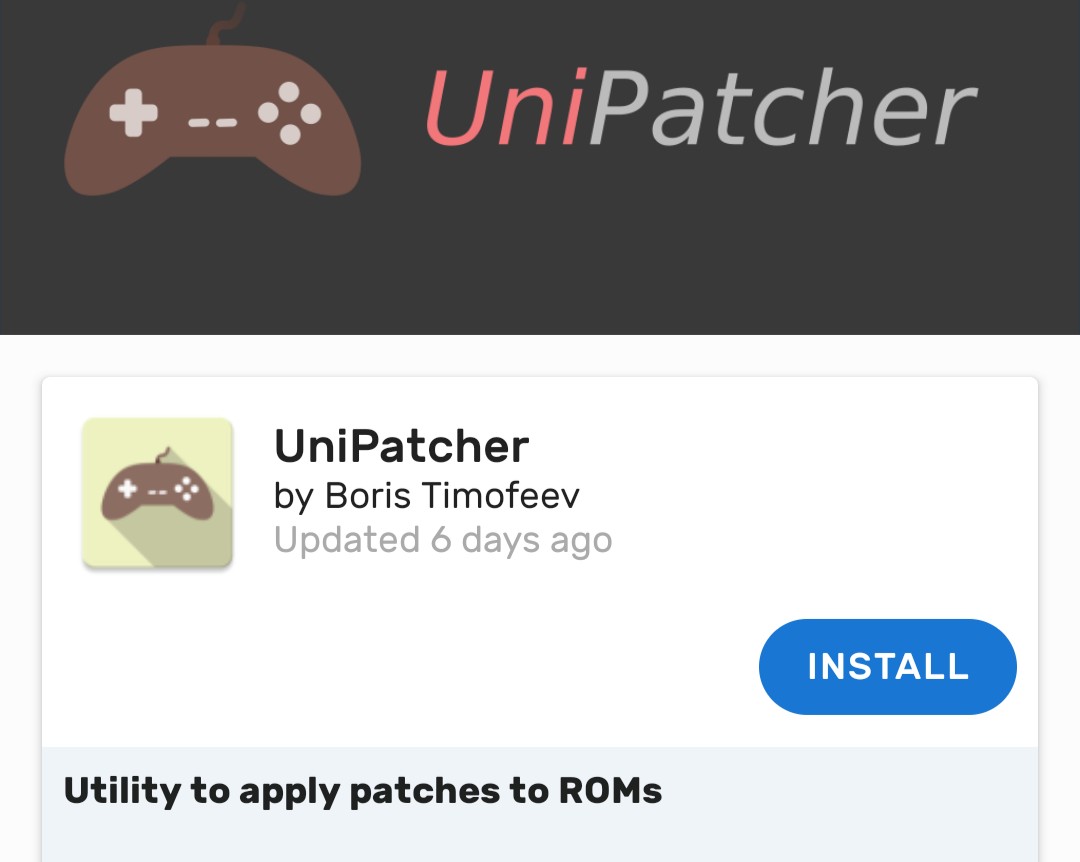Click the four-dot button cluster on banner gamepad

[290, 114]
